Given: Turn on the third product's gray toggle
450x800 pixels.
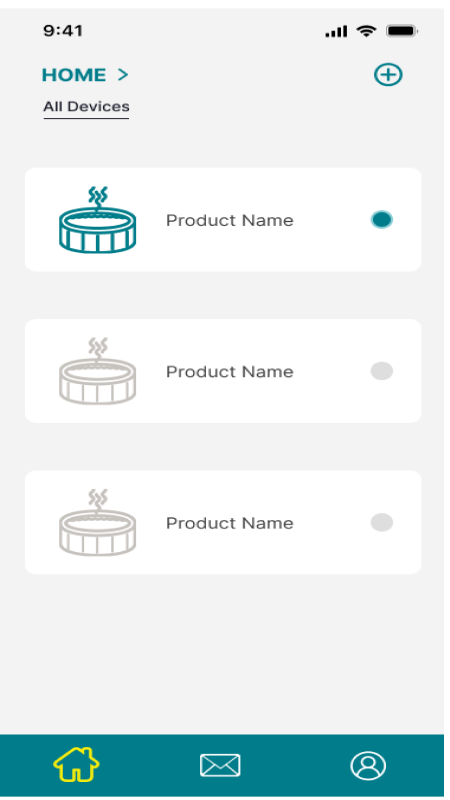Looking at the screenshot, I should (382, 522).
